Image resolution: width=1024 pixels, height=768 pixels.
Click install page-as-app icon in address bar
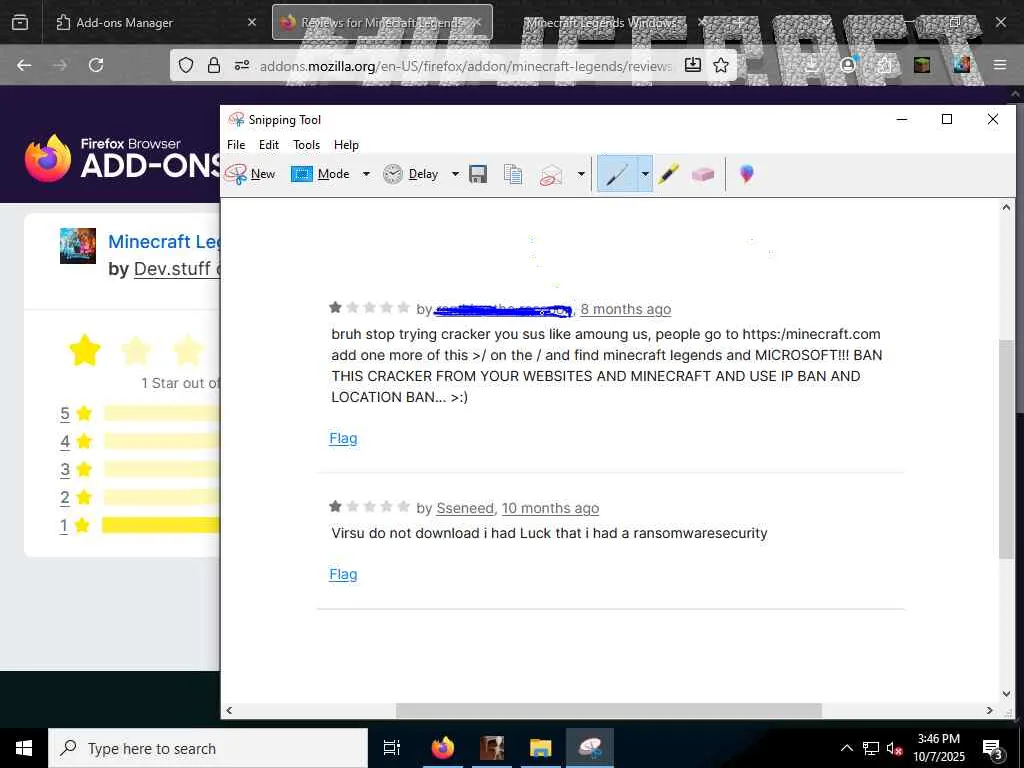tap(693, 65)
